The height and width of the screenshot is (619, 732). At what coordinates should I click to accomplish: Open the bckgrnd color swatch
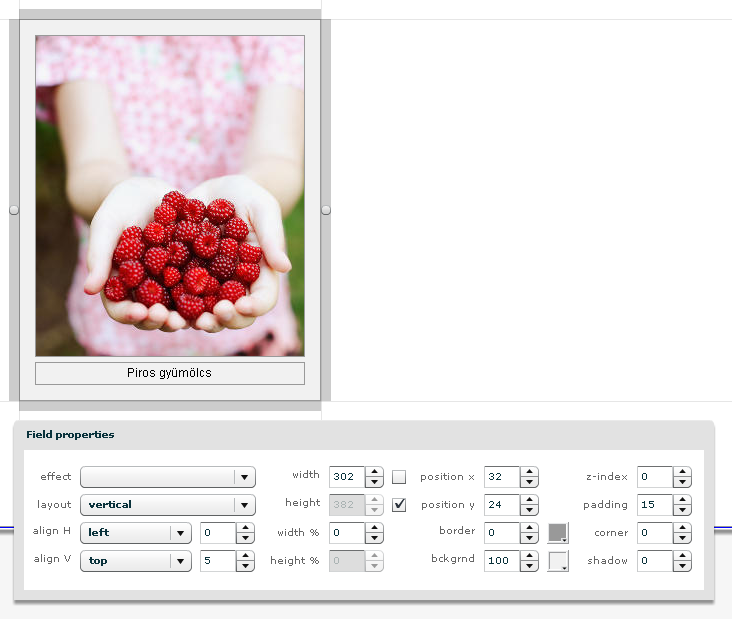557,561
